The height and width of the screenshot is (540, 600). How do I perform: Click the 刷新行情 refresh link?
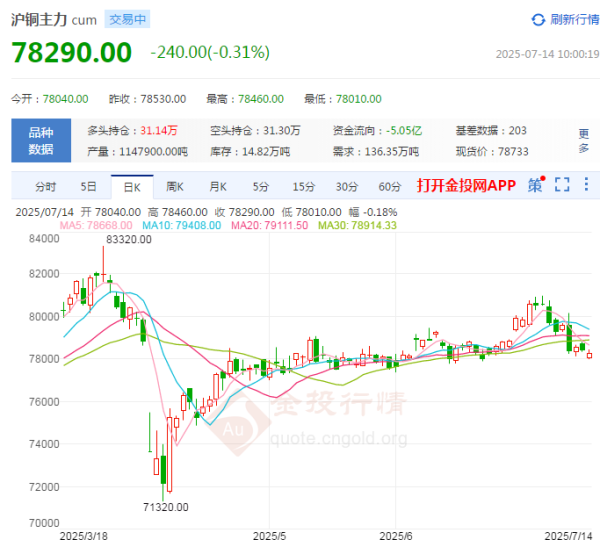pos(574,20)
